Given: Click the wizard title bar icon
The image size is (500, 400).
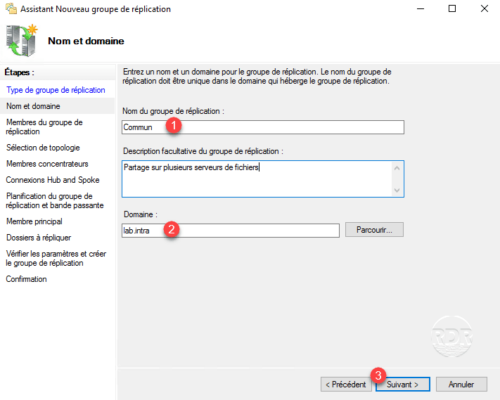Looking at the screenshot, I should point(11,8).
